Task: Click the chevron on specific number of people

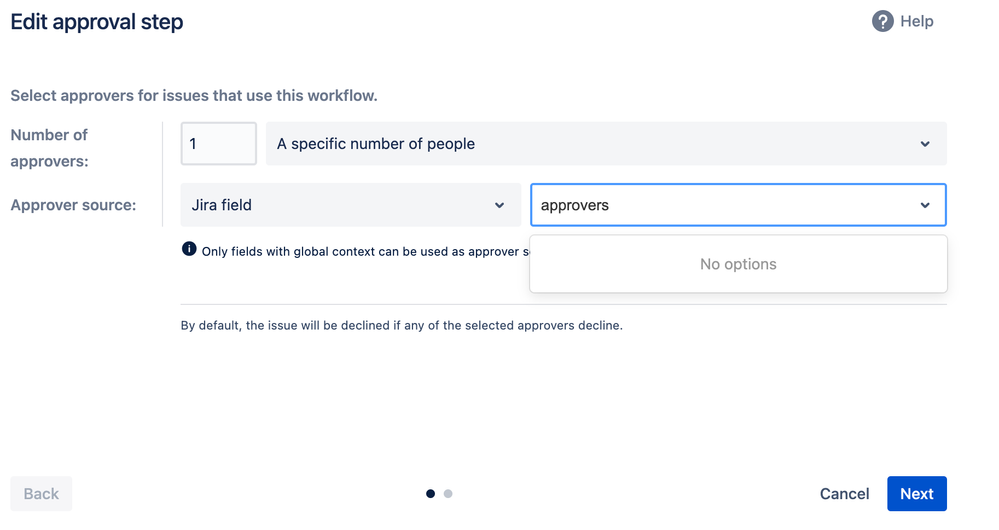Action: (x=925, y=144)
